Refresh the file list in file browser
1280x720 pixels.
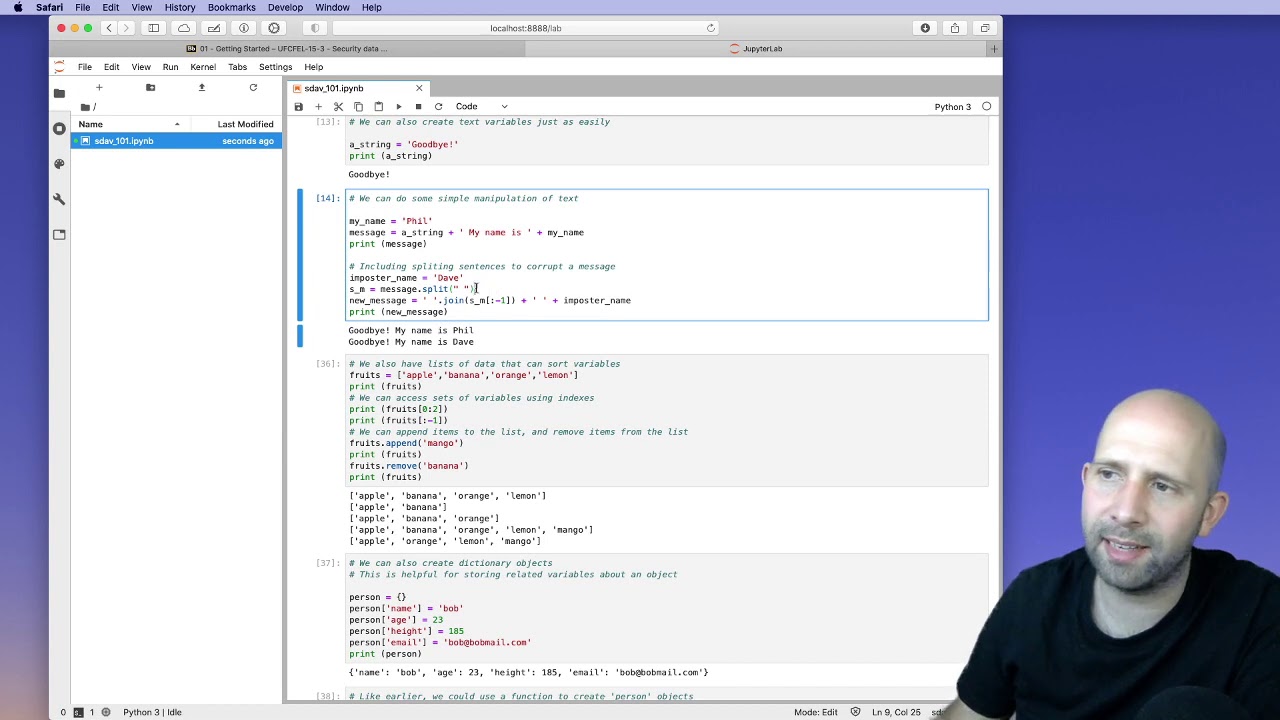point(253,88)
